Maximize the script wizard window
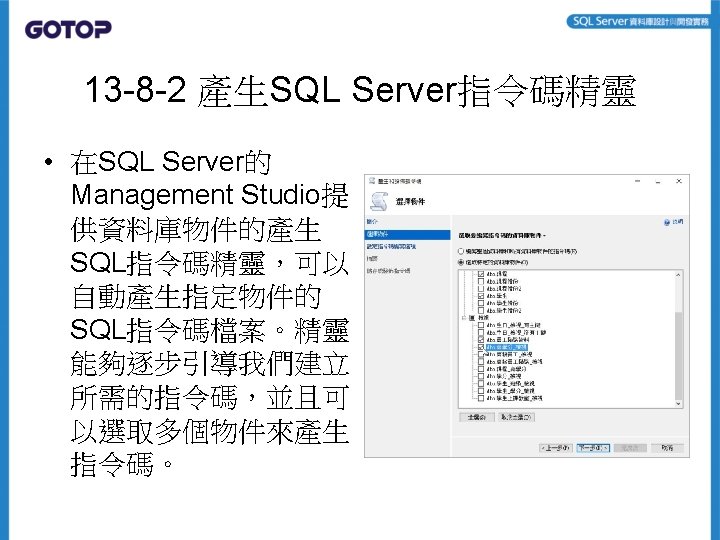Viewport: 720px width, 540px height. coord(658,181)
